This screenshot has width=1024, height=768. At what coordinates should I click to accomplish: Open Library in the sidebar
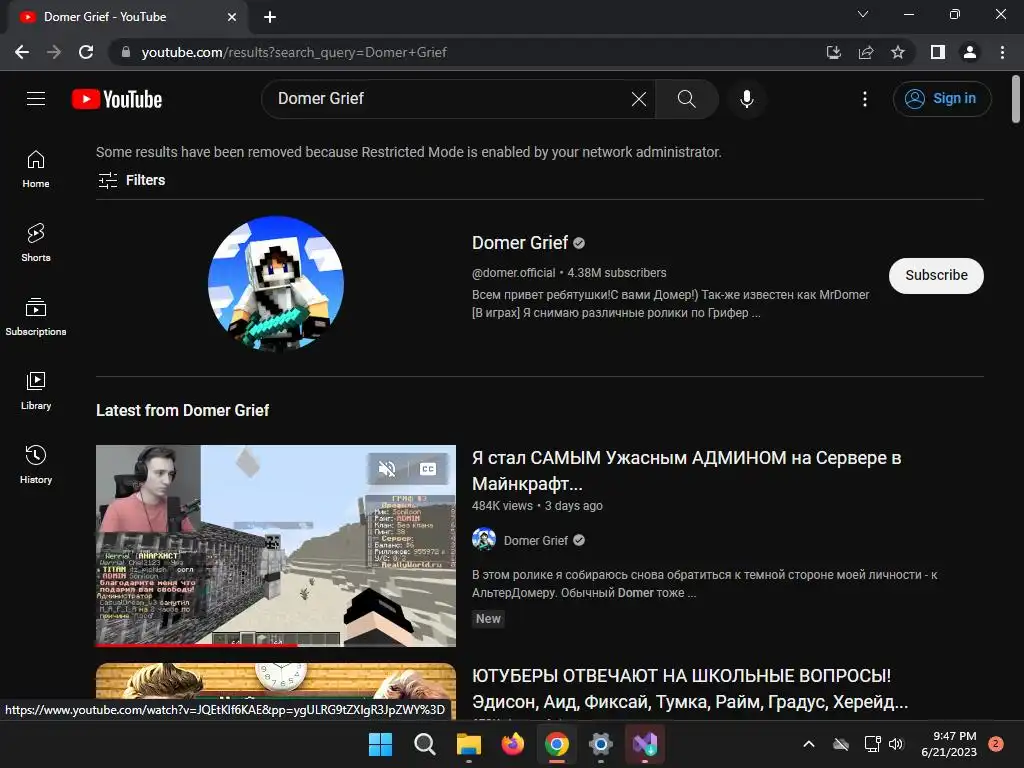click(36, 391)
